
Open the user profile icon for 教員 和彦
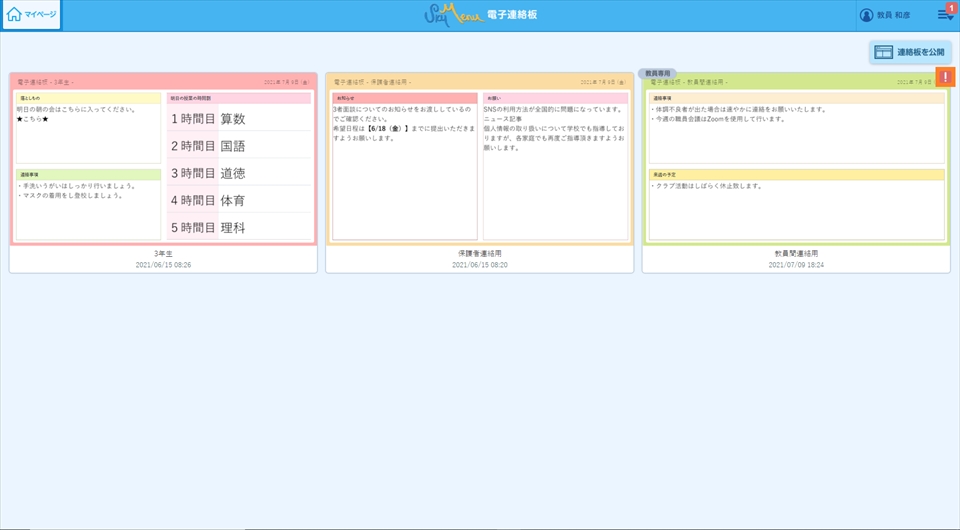pyautogui.click(x=866, y=15)
